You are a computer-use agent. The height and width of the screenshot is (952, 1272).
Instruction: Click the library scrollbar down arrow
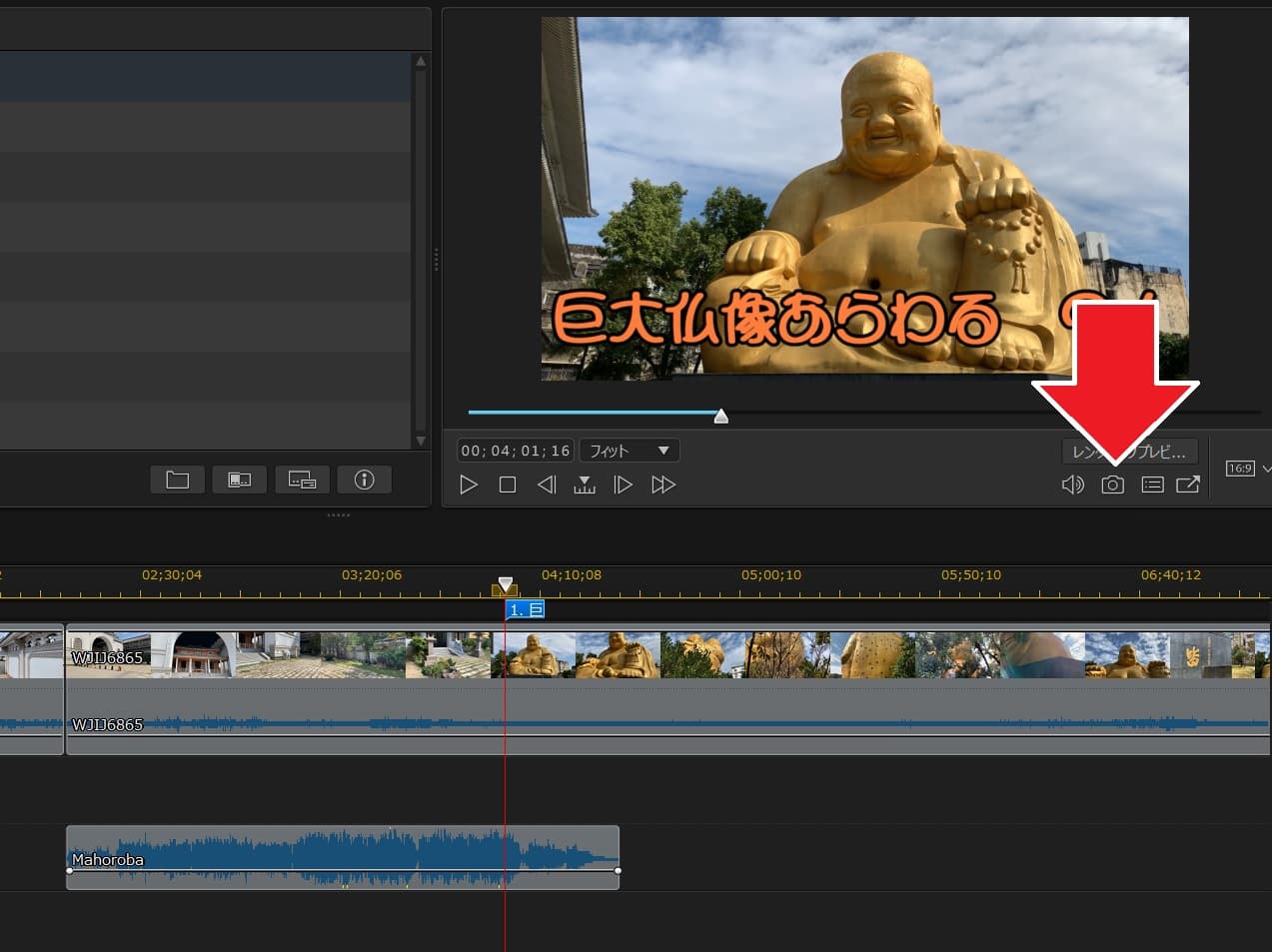tap(421, 441)
